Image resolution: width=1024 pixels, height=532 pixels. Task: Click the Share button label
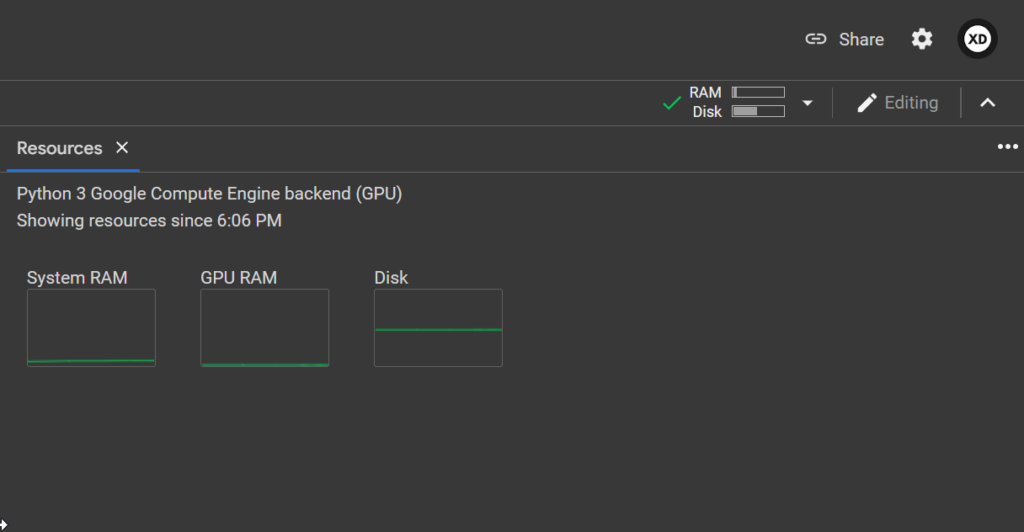(x=861, y=39)
